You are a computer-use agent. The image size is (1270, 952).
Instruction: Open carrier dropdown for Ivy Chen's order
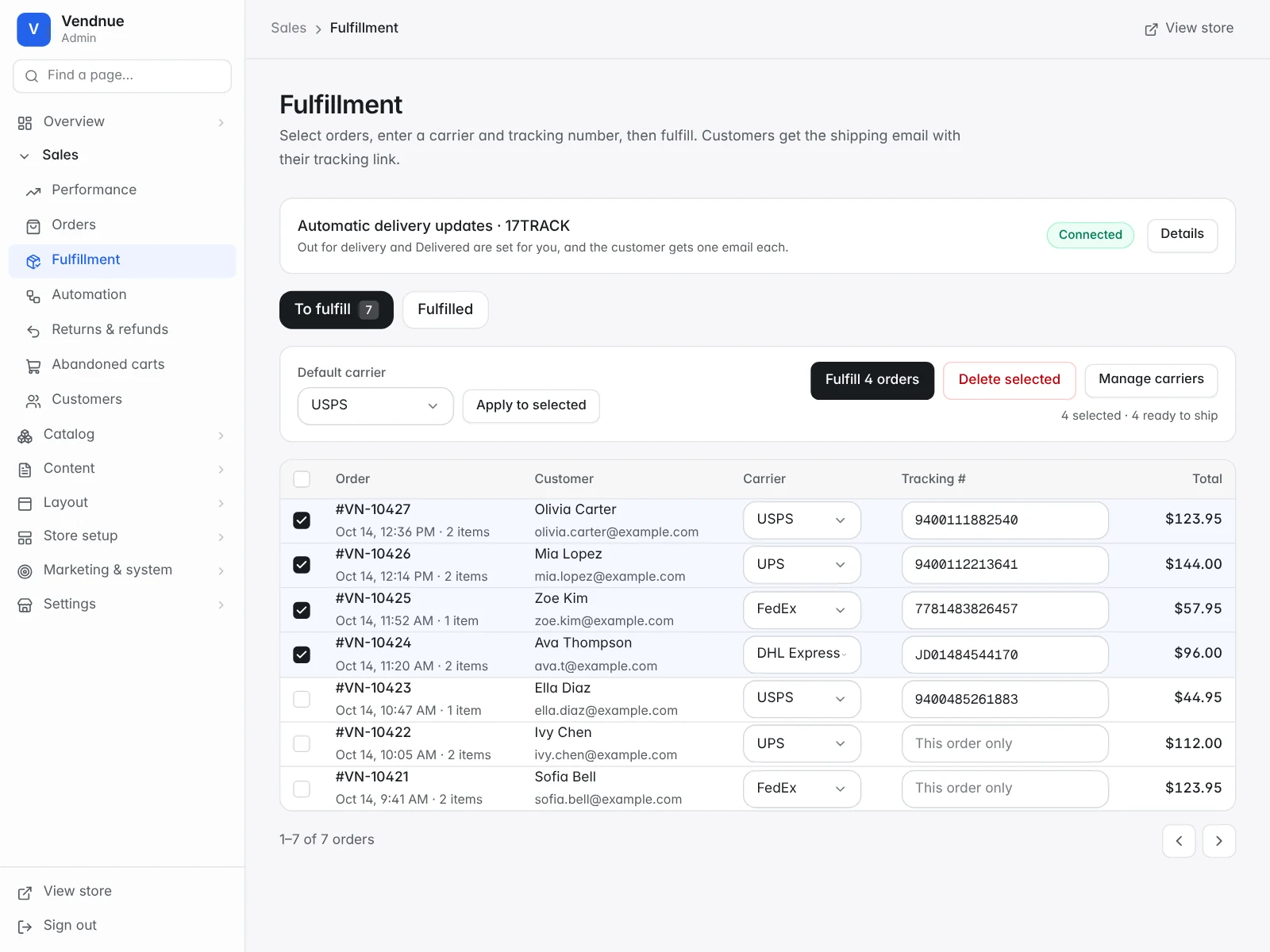pos(802,743)
